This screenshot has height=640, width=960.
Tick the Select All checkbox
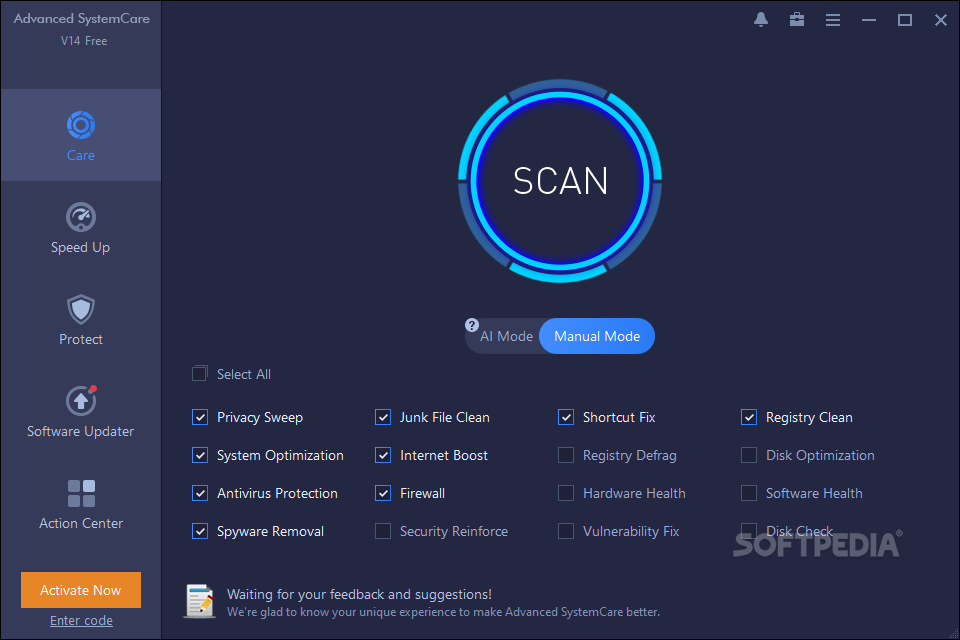coord(200,374)
